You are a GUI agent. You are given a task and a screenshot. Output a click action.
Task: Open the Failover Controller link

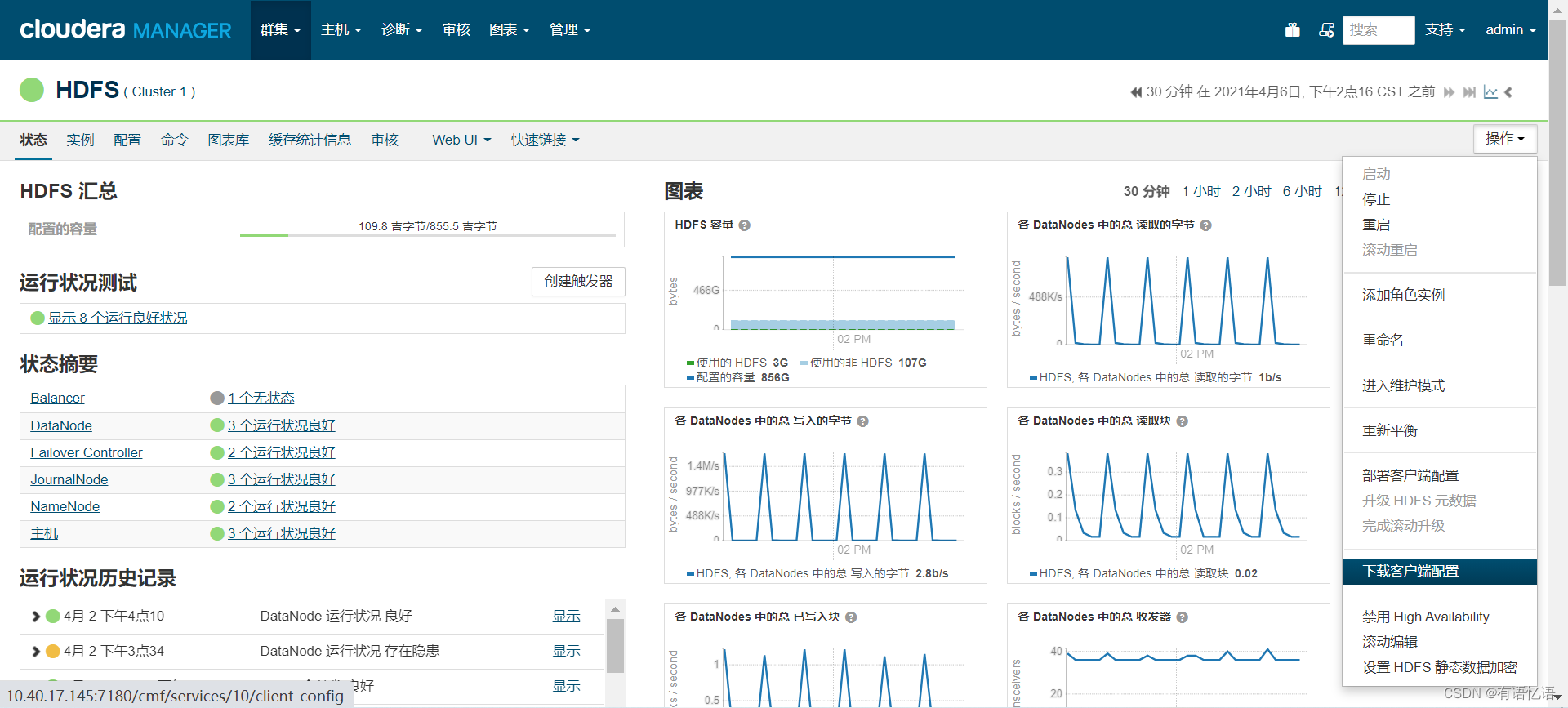pyautogui.click(x=87, y=452)
